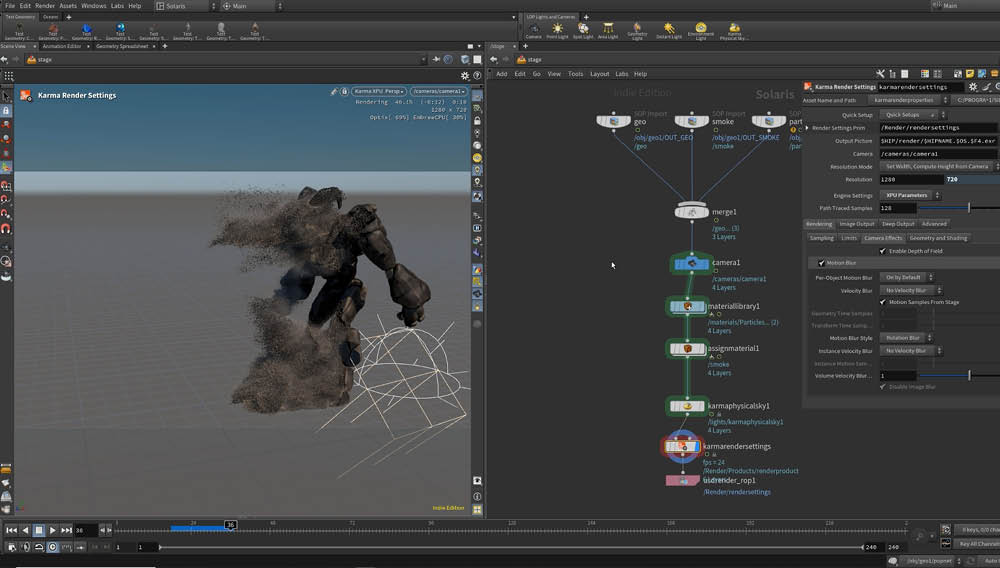Click the play forward button
This screenshot has width=1000, height=568.
(x=53, y=530)
